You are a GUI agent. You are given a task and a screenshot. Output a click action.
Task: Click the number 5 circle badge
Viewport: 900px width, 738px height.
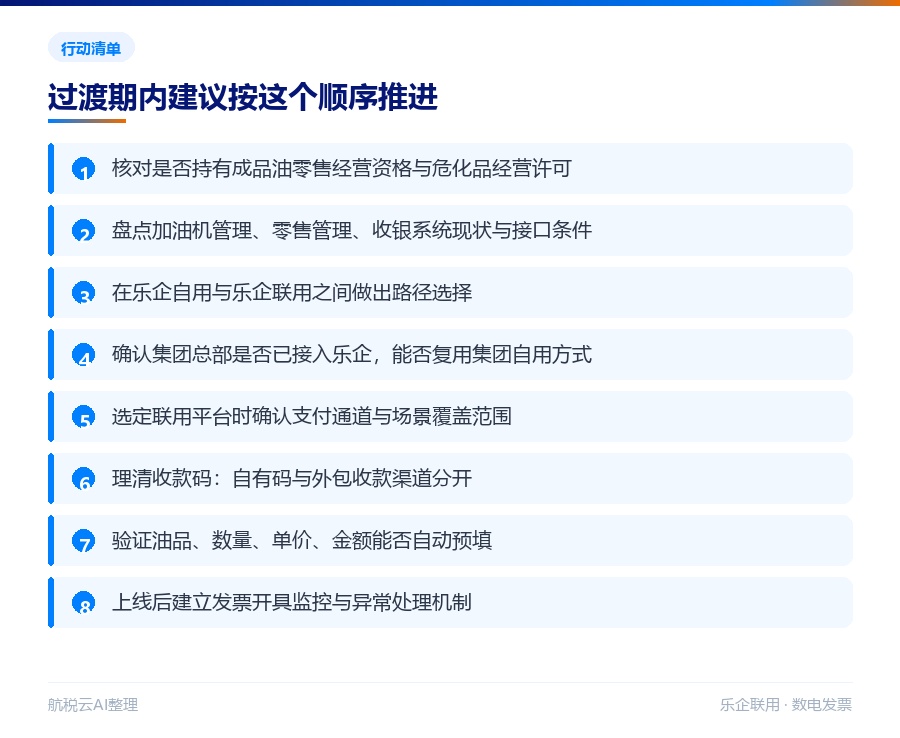point(83,417)
